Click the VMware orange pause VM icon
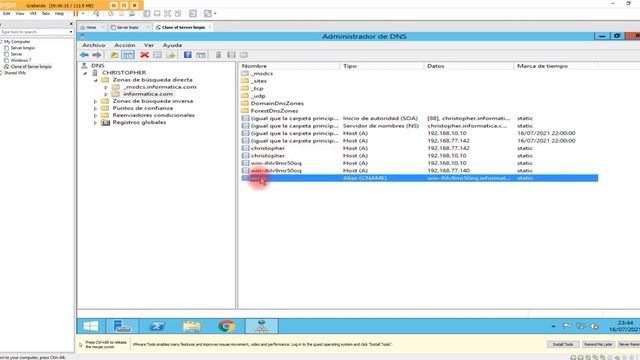The height and width of the screenshot is (360, 640). pos(76,13)
